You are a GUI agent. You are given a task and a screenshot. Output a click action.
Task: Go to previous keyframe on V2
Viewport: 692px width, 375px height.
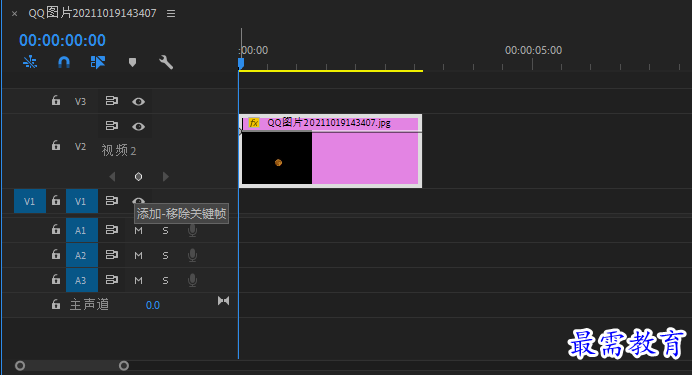pos(112,176)
